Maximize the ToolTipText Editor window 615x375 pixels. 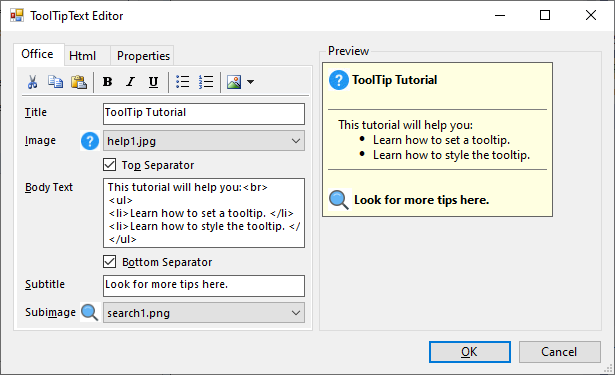click(545, 15)
